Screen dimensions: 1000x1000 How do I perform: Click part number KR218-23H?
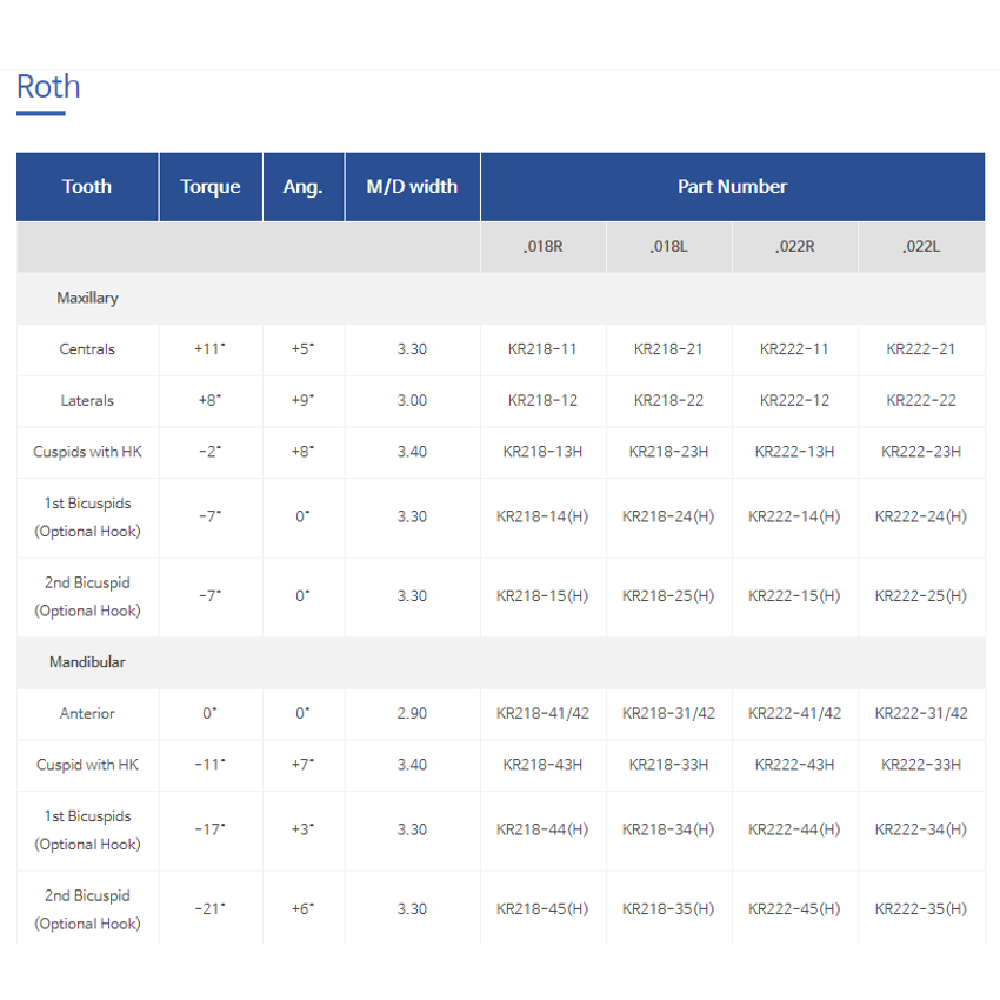(669, 452)
